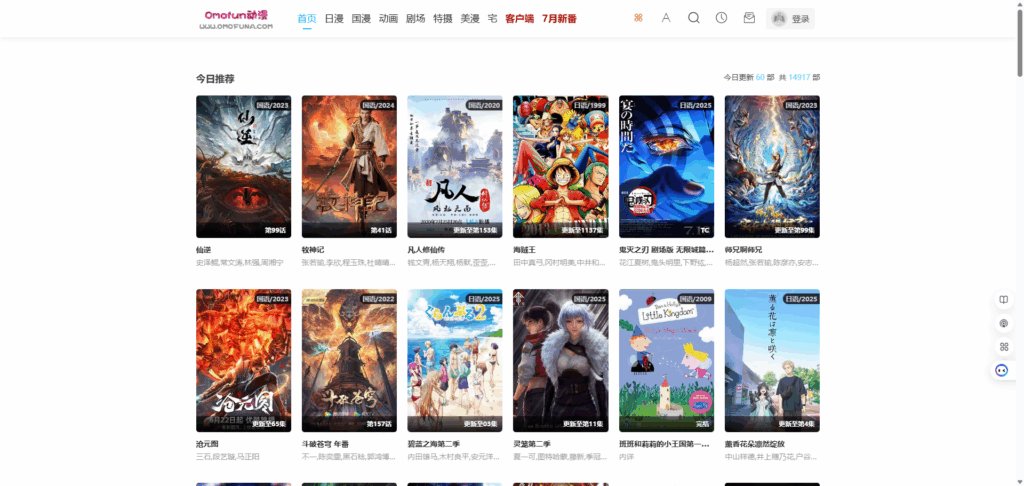
Task: Open the 牧神记 poster thumbnail
Action: tap(349, 167)
